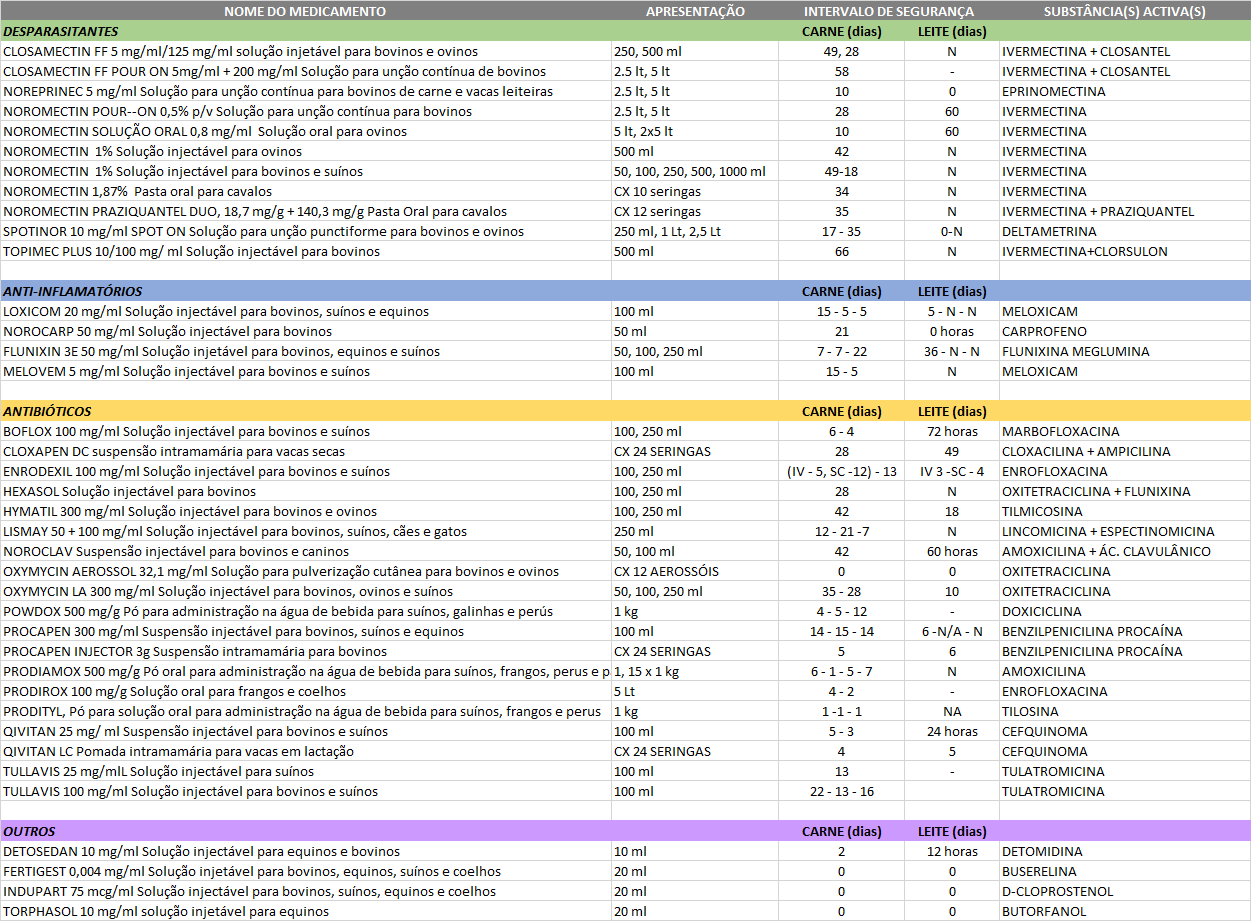Screen dimensions: 1251x921
Task: Select the FERTIGEST 0,004 mg/ml cell
Action: coord(305,871)
